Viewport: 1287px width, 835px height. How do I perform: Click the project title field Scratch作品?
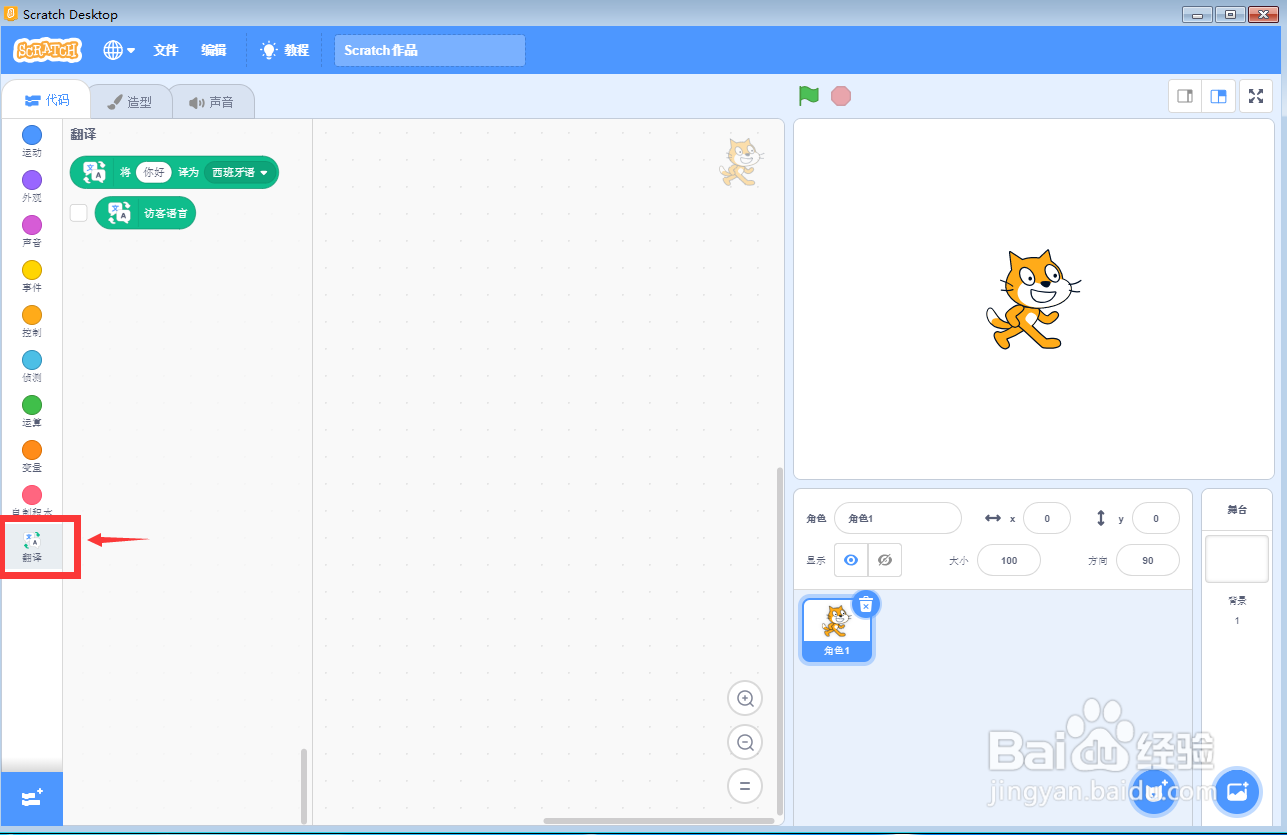click(x=429, y=50)
